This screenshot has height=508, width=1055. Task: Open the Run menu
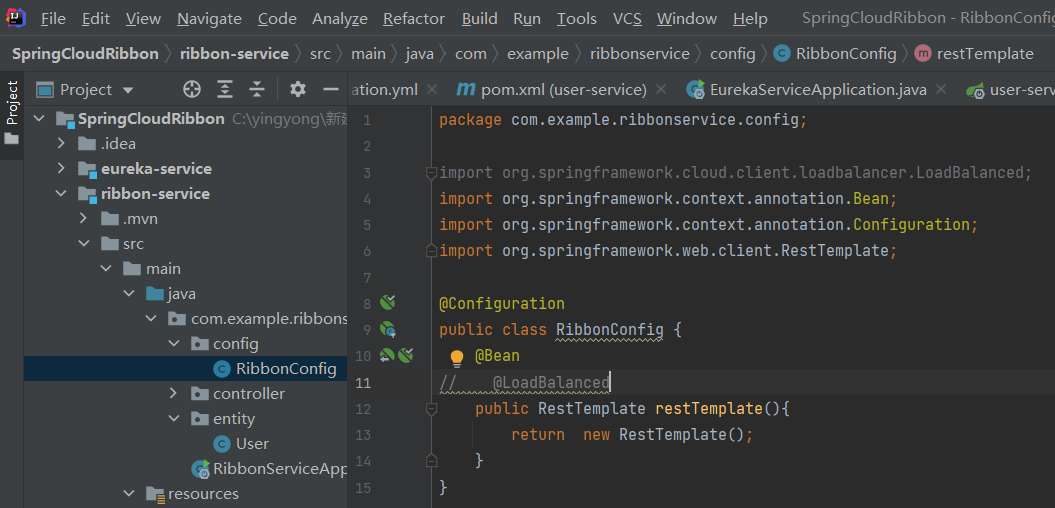pos(527,19)
